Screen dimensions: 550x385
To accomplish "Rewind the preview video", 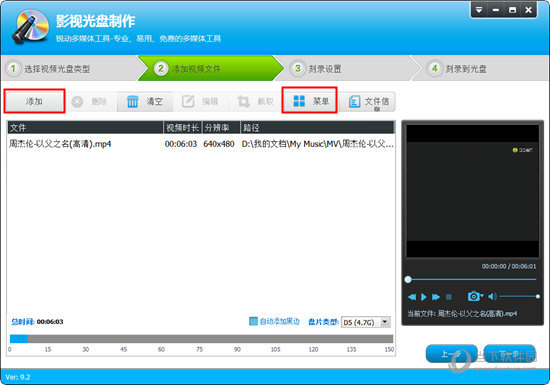I will point(412,297).
